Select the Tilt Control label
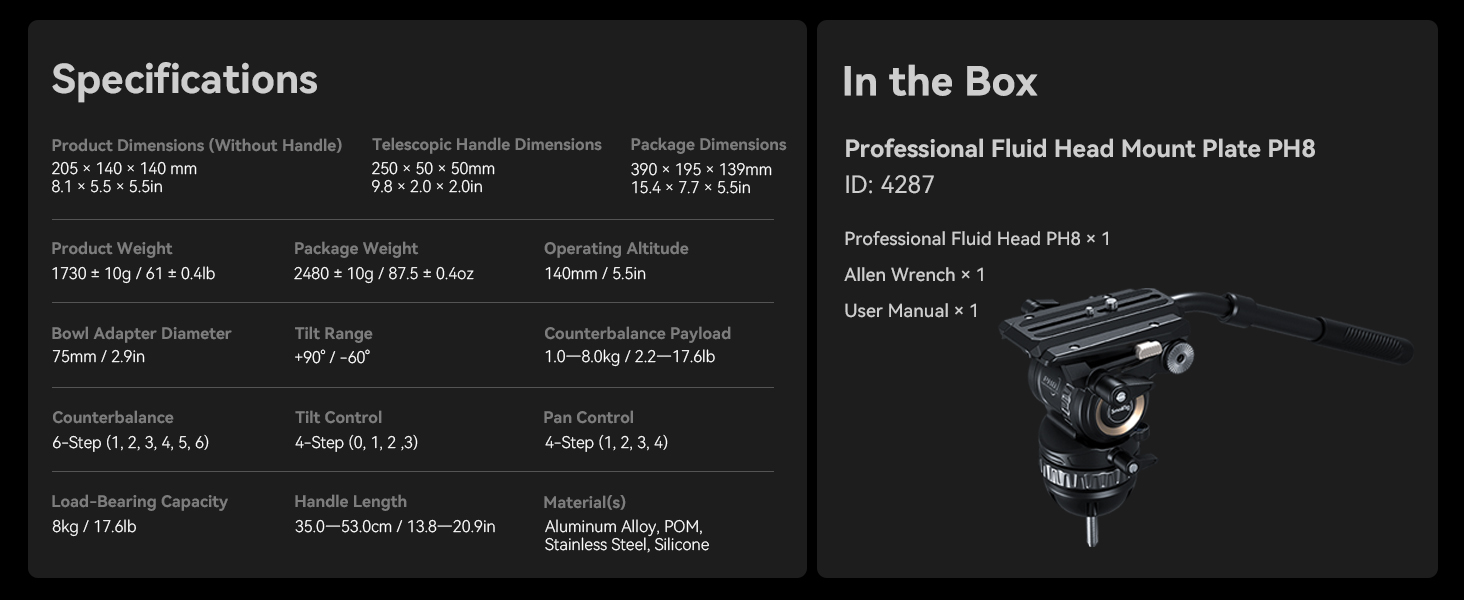1464x600 pixels. pos(338,418)
